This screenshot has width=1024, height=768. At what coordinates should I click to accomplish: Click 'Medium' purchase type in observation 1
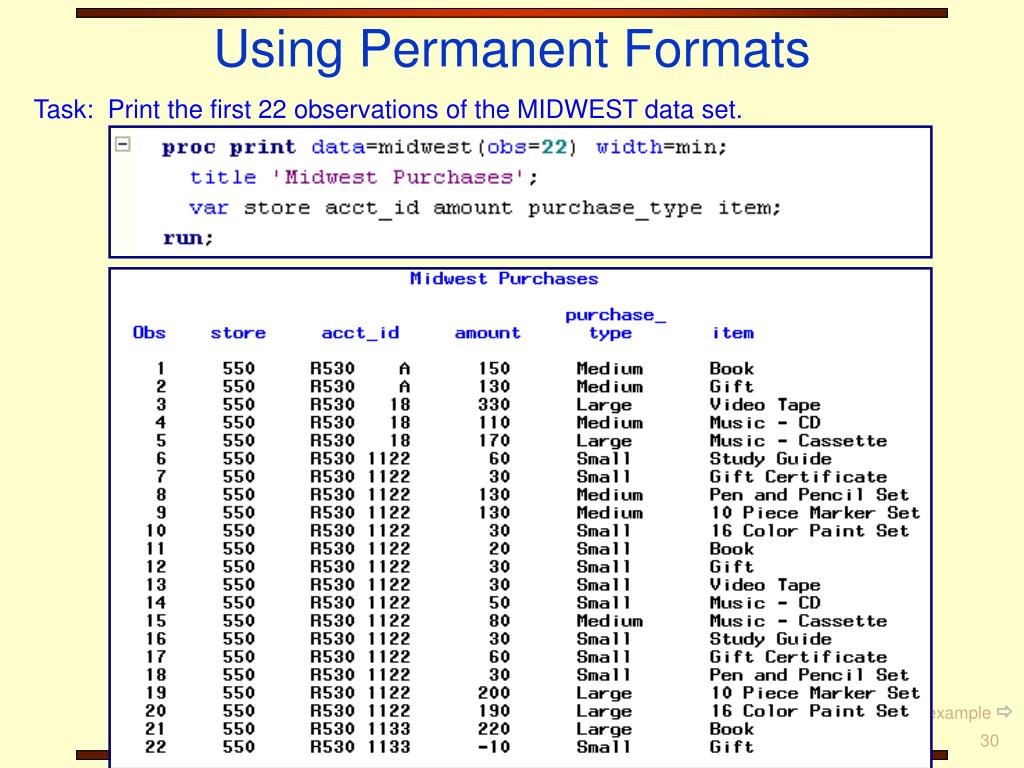click(x=609, y=369)
